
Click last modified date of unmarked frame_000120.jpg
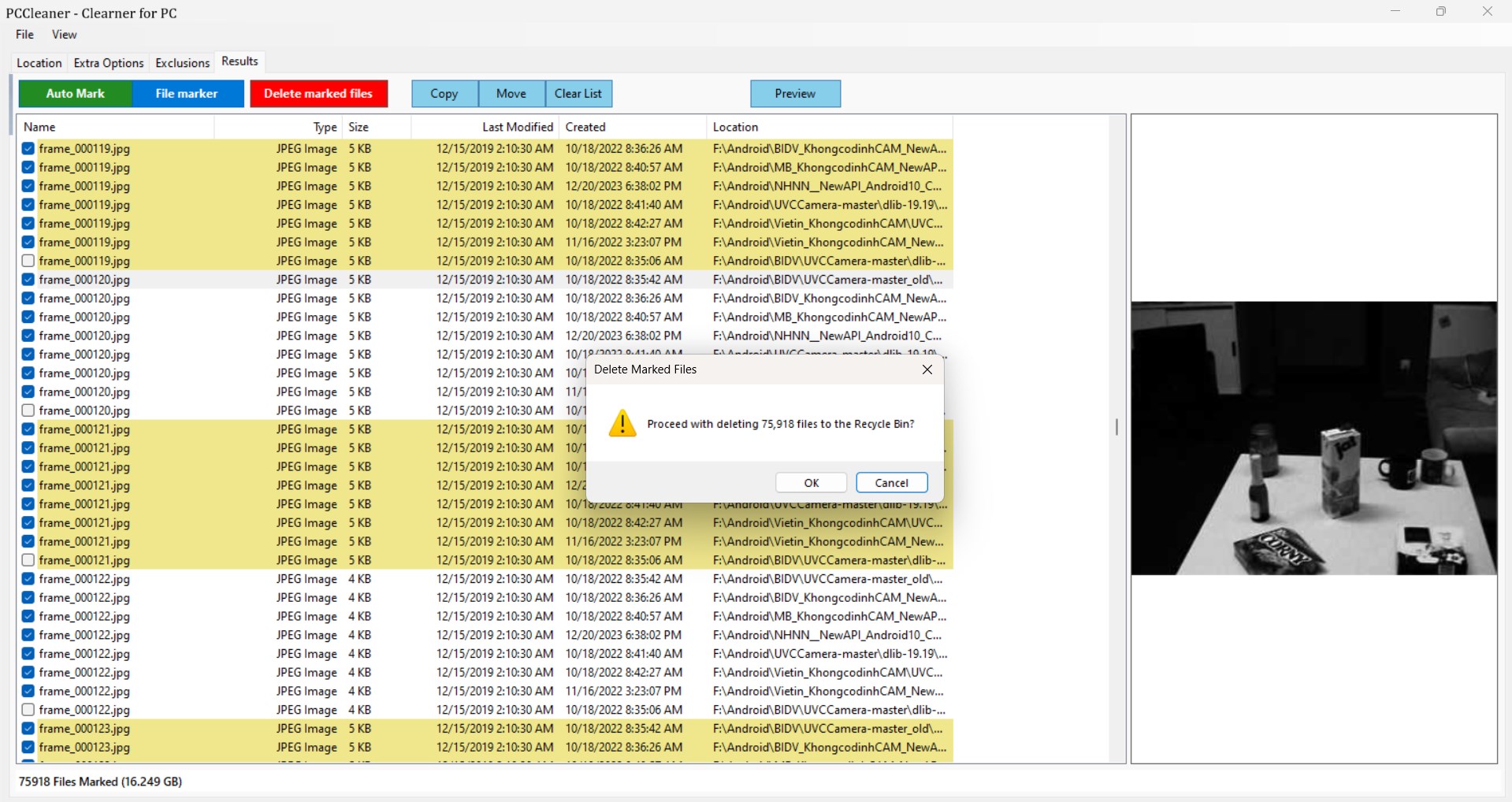tap(495, 410)
